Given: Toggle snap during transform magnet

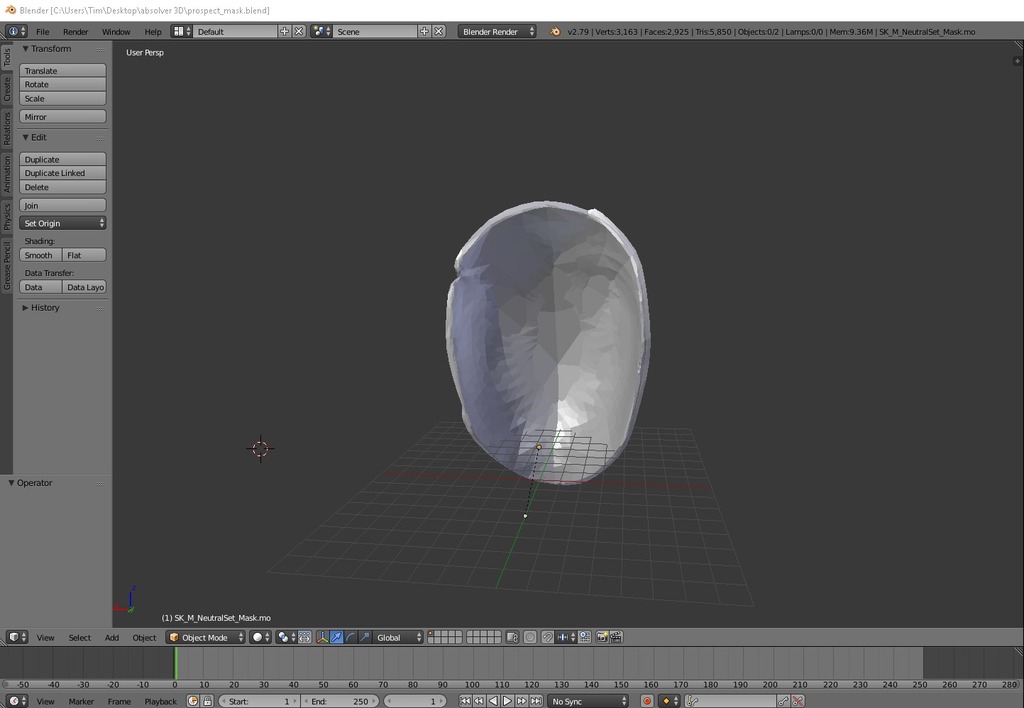Looking at the screenshot, I should [547, 637].
